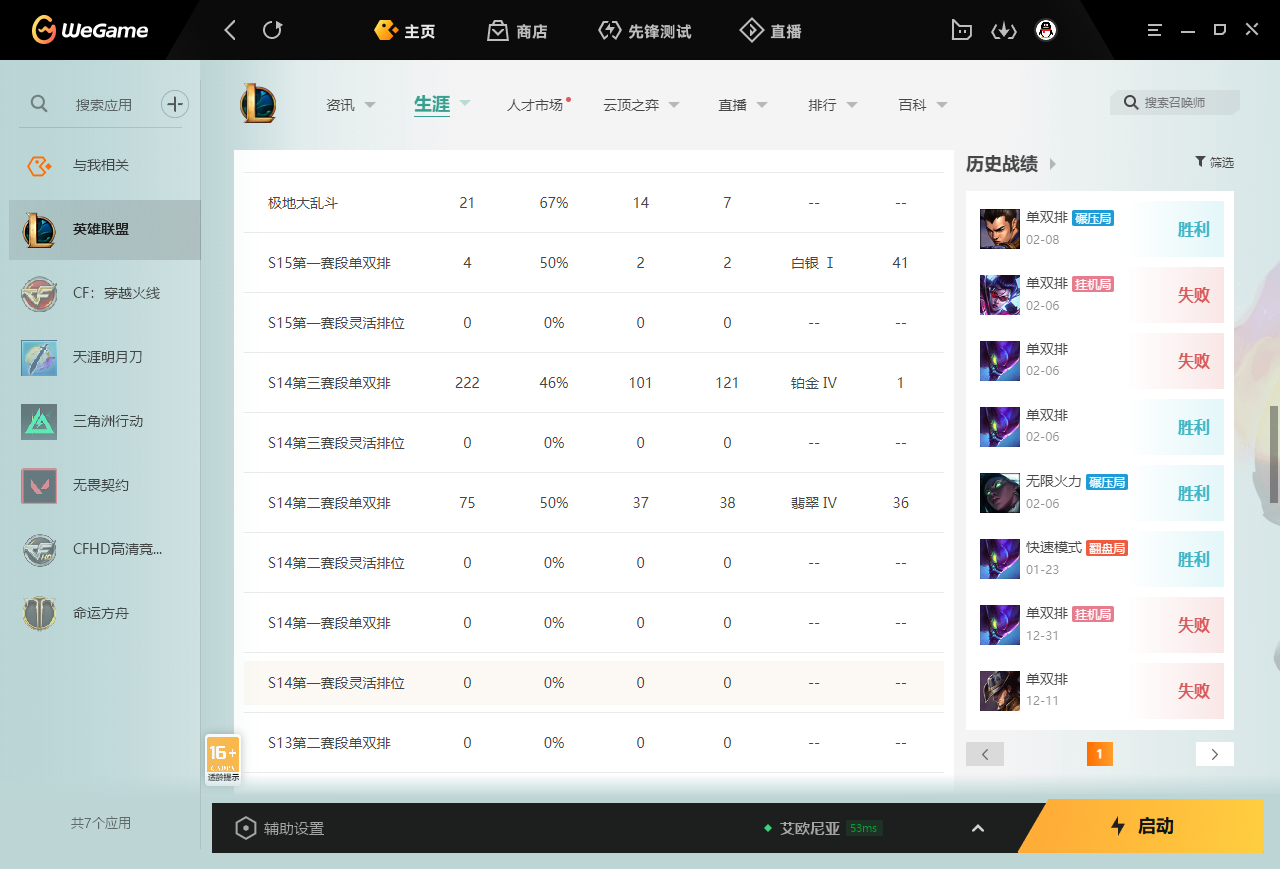Screen dimensions: 1280x869
Task: Select 英雄联盟 in the sidebar
Action: pos(105,229)
